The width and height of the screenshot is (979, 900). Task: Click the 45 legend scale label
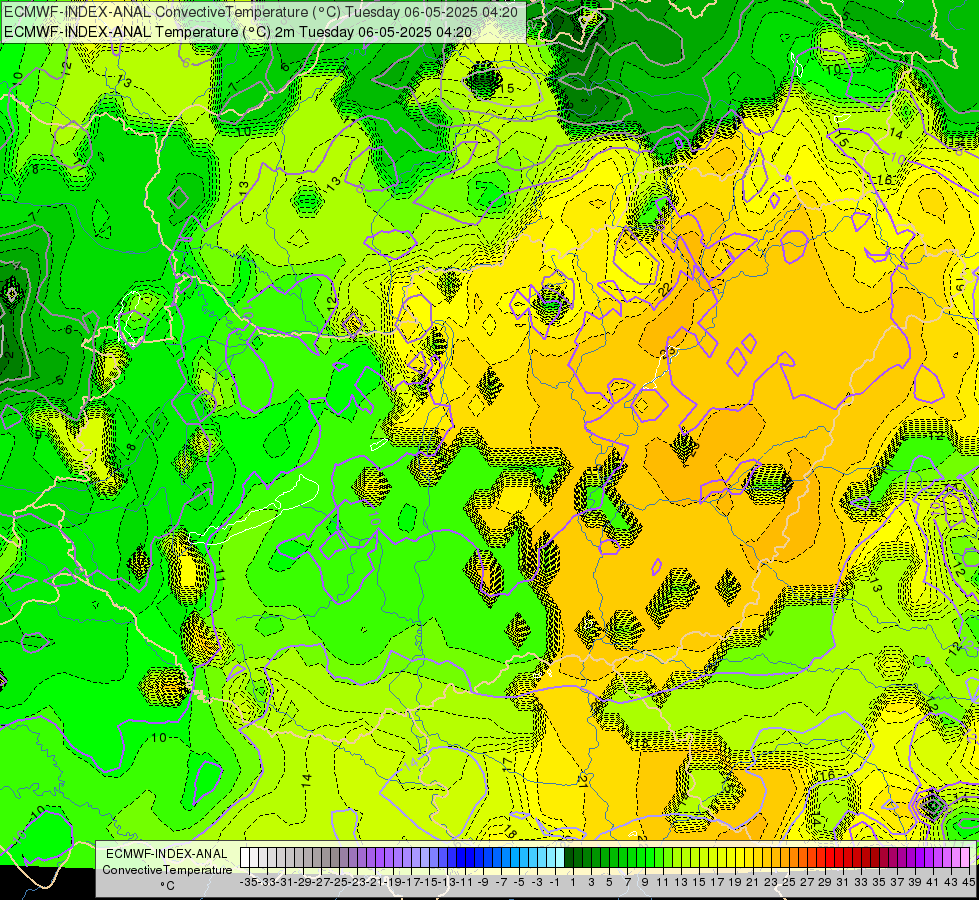(968, 883)
